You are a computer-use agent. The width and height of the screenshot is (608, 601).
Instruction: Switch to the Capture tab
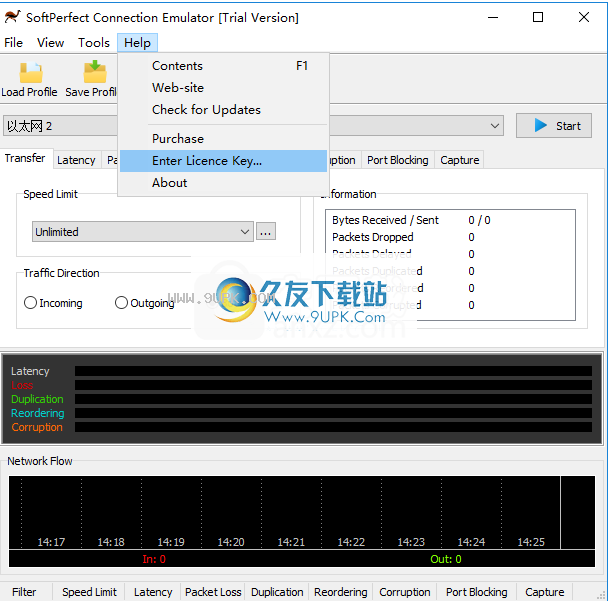[x=459, y=160]
